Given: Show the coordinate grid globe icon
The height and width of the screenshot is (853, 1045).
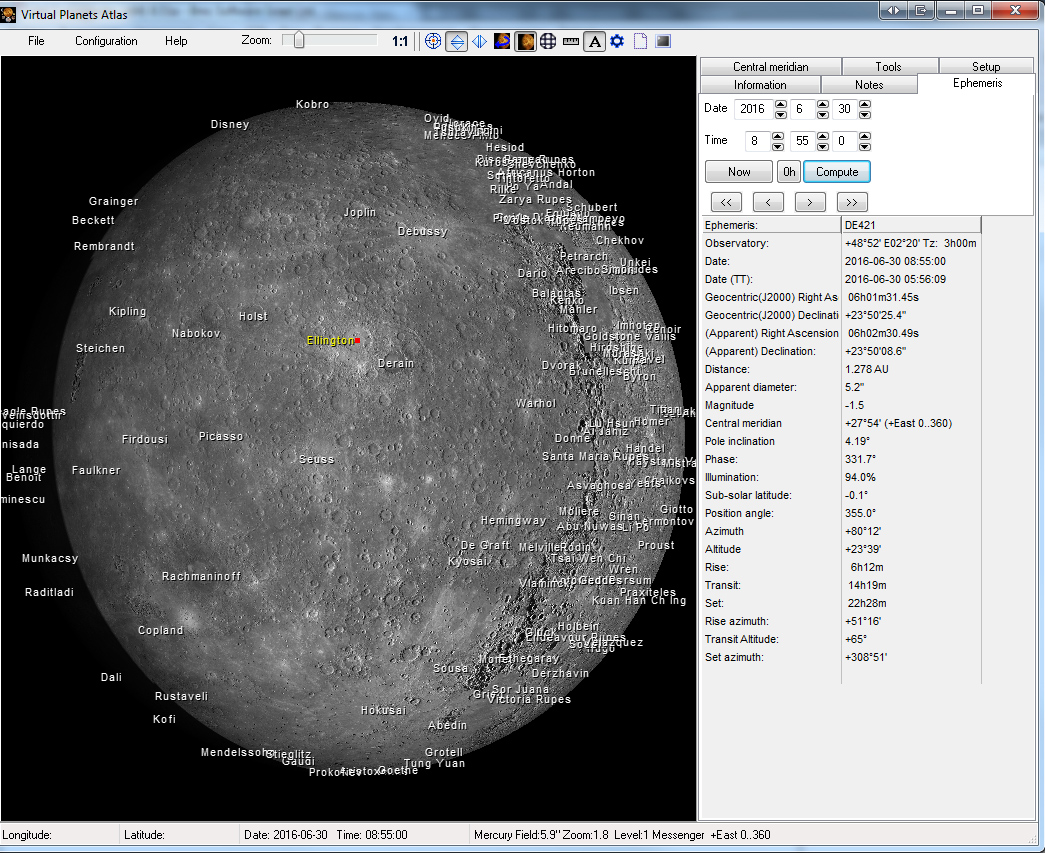Looking at the screenshot, I should (x=548, y=41).
